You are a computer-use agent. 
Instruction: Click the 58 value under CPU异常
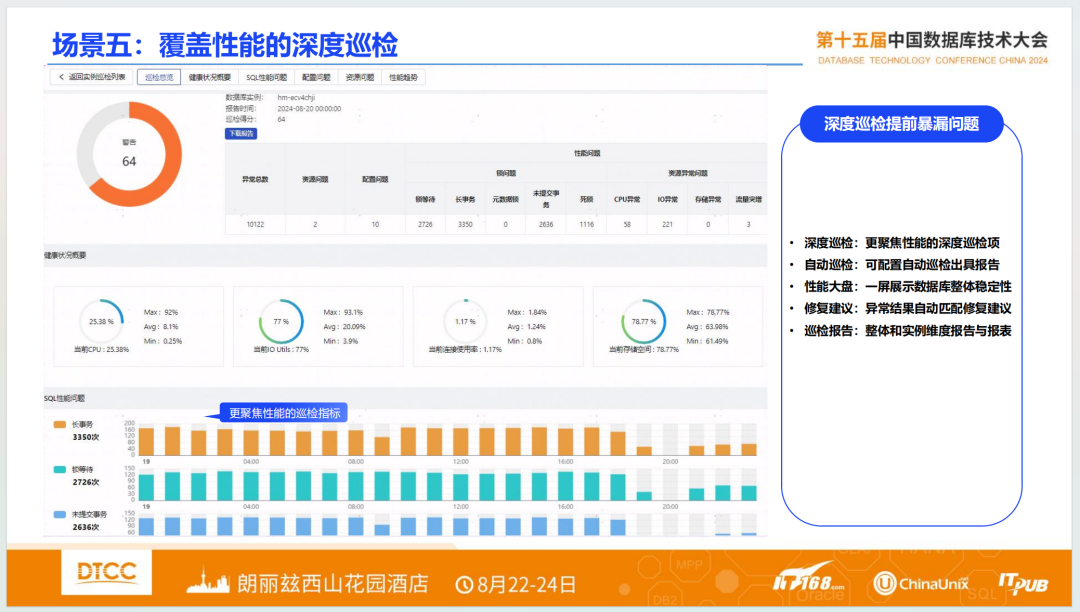pyautogui.click(x=627, y=224)
